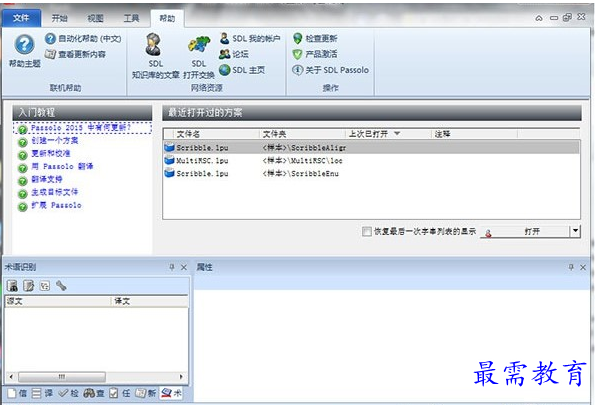Screen dimensions: 595x405
Task: Click the terminology list scroll-right arrow
Action: pyautogui.click(x=181, y=377)
